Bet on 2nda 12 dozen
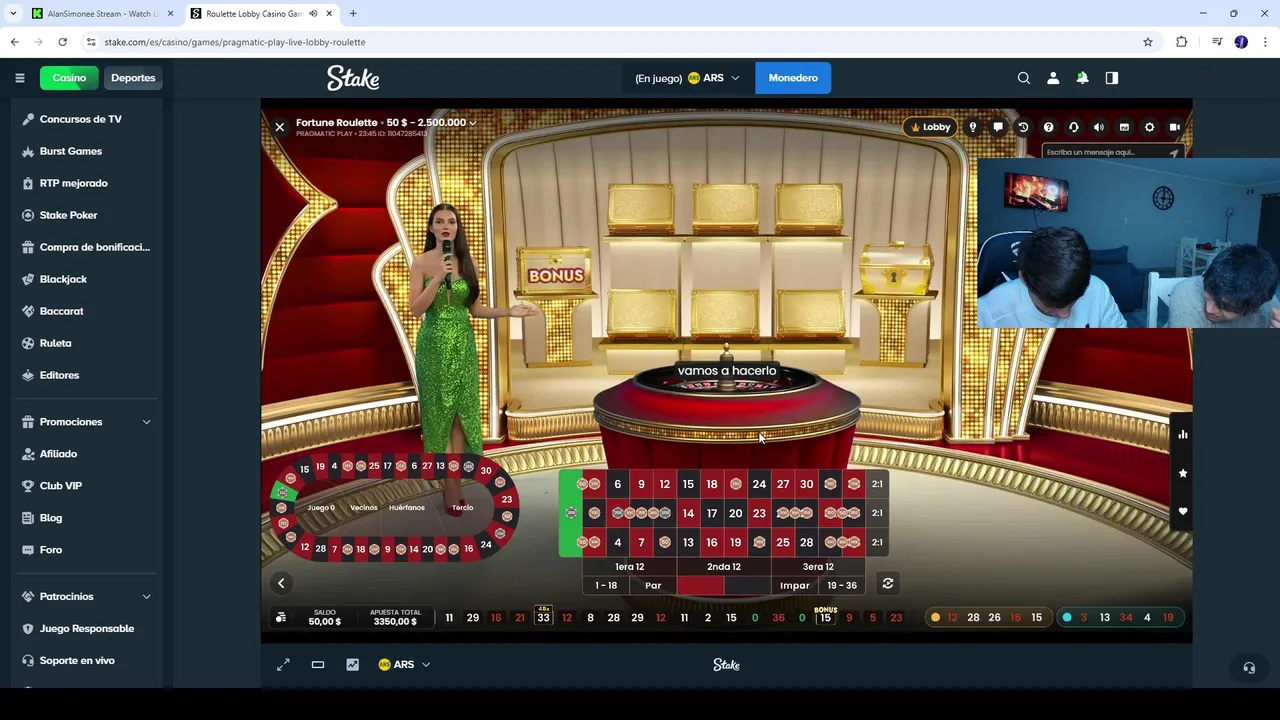1280x720 pixels. 723,566
